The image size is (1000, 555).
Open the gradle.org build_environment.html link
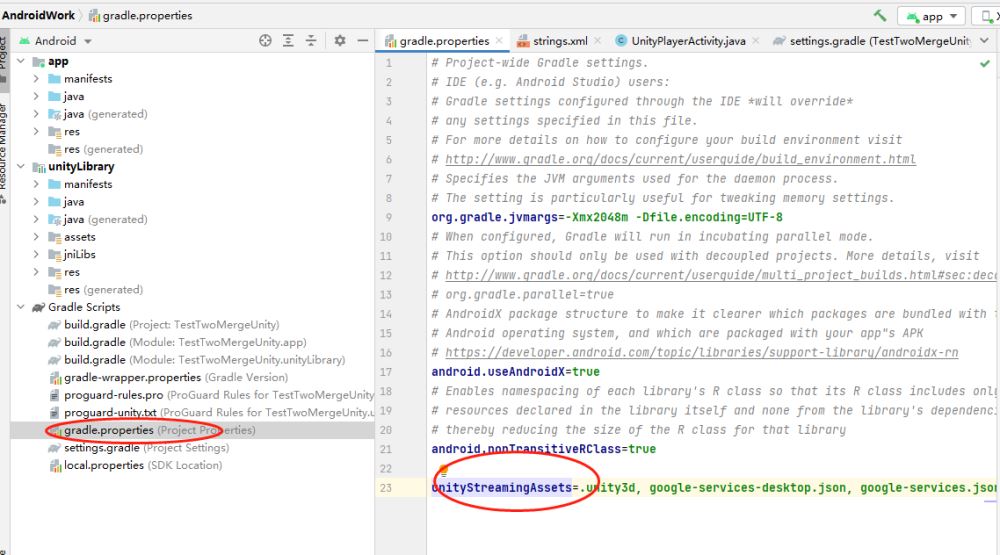coord(680,159)
